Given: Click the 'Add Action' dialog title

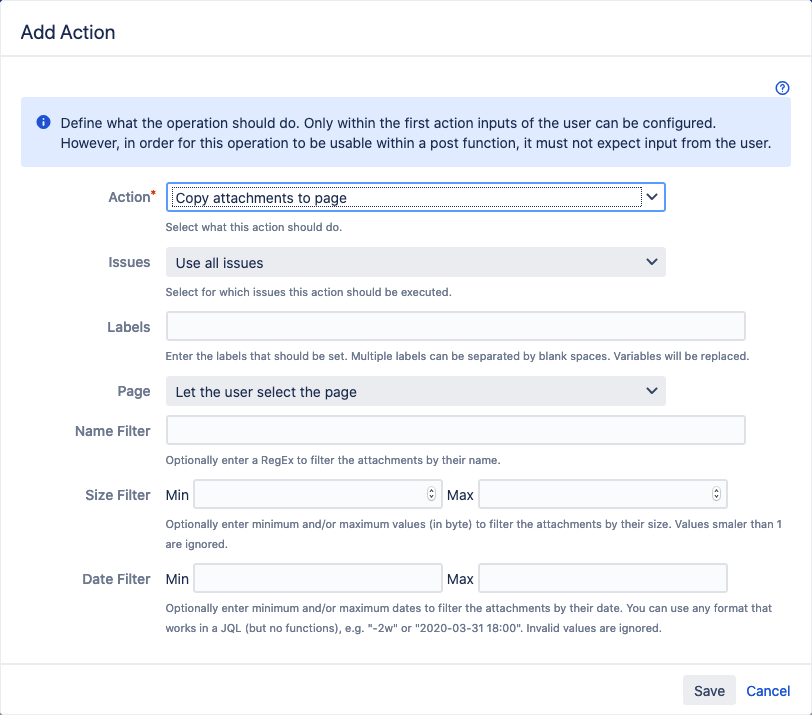Looking at the screenshot, I should 68,32.
